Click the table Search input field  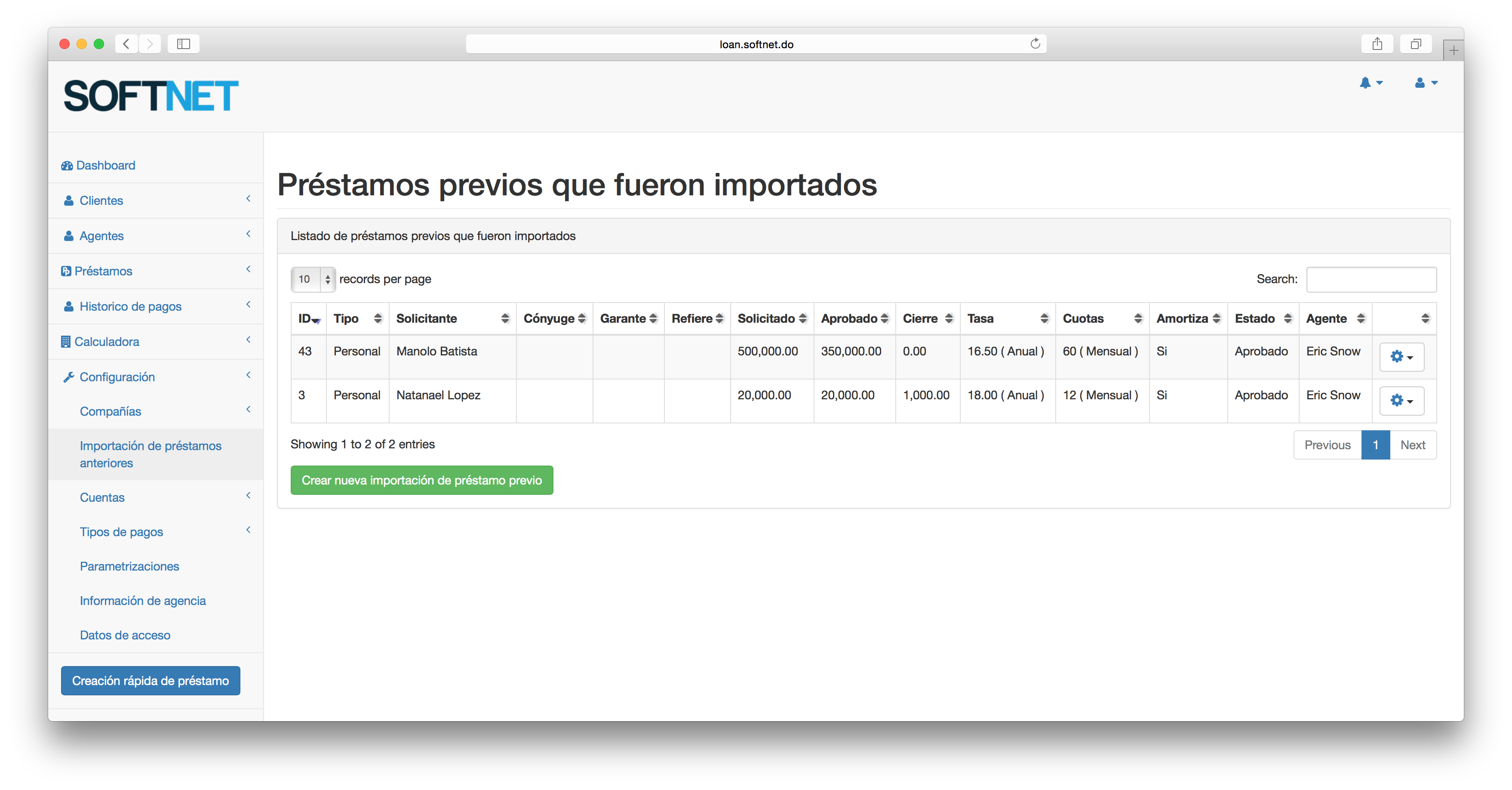[1371, 279]
